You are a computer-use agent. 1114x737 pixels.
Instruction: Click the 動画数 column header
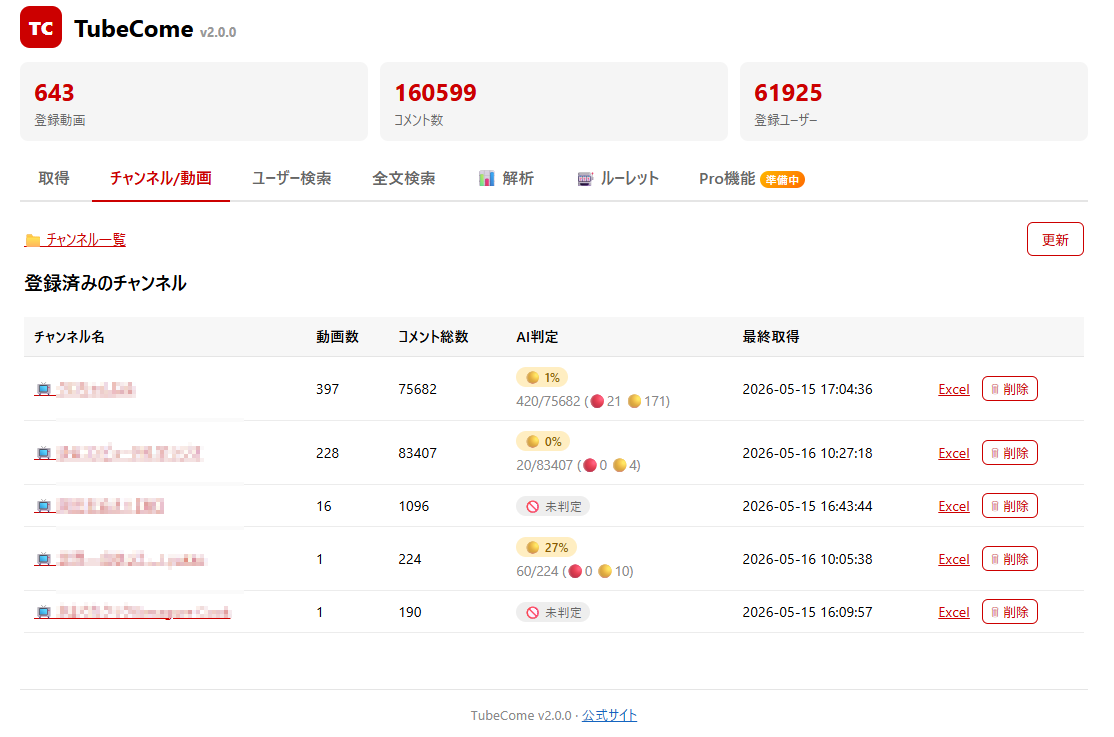[337, 337]
